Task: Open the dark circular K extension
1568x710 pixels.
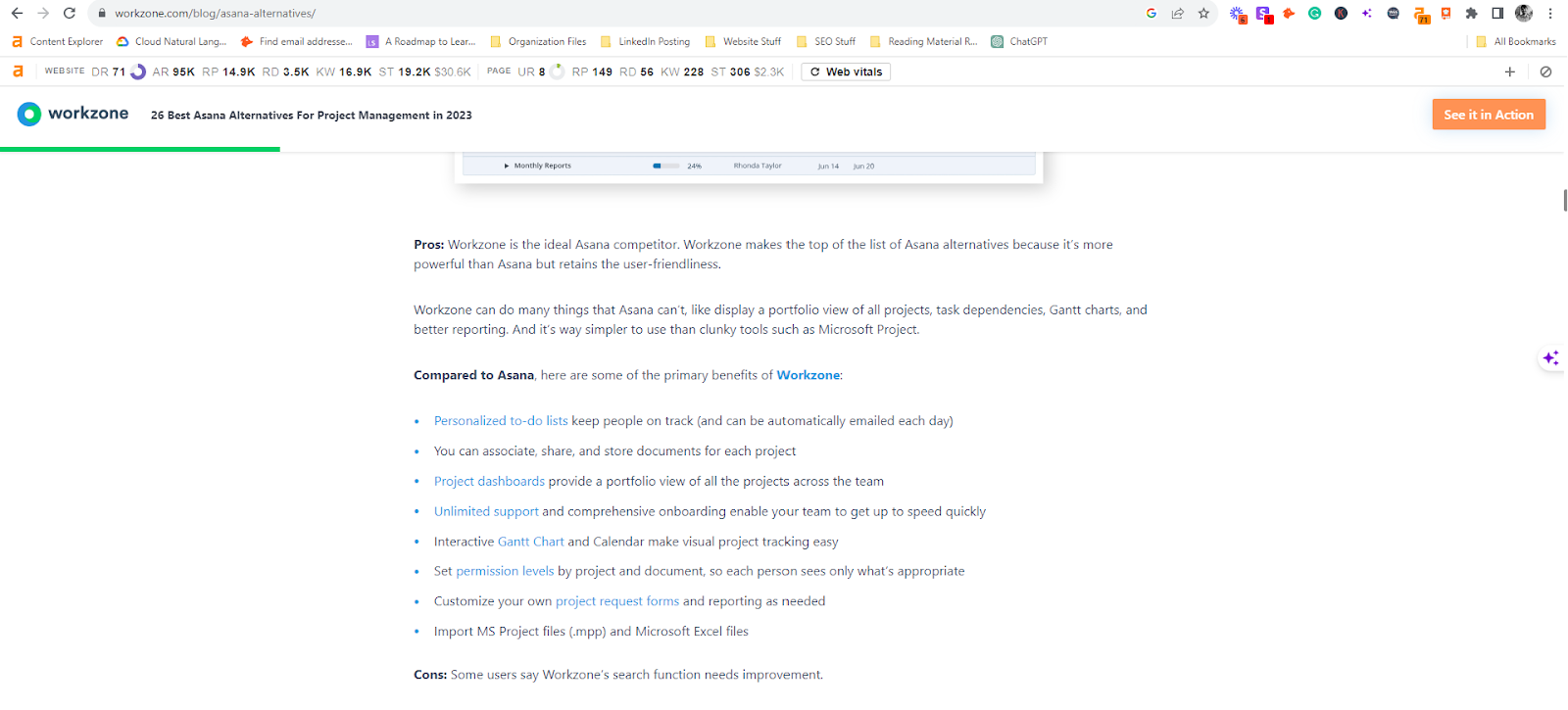Action: pyautogui.click(x=1341, y=14)
